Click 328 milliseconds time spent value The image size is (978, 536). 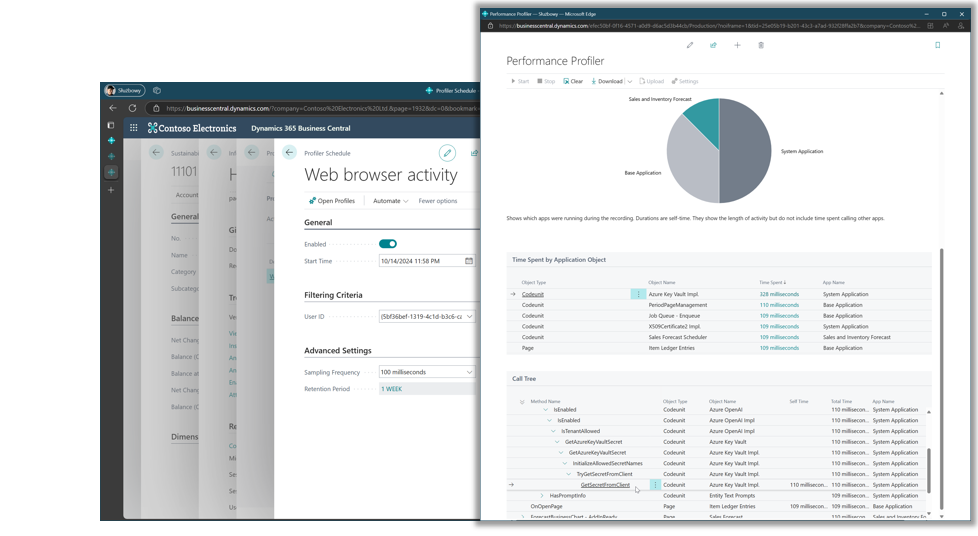tap(779, 295)
